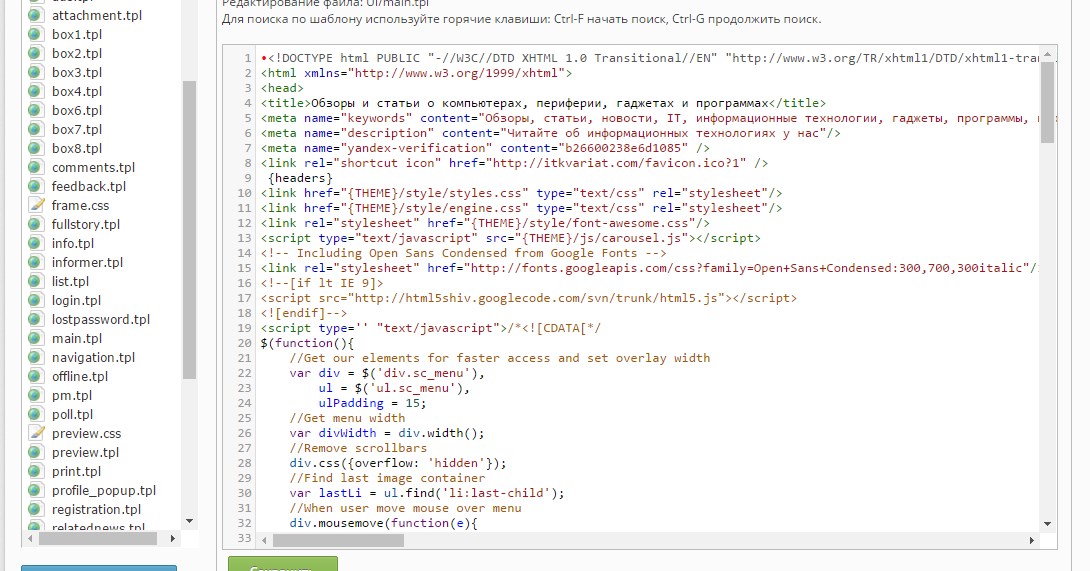Image resolution: width=1090 pixels, height=571 pixels.
Task: Click the file icon next to box3.tpl
Action: pyautogui.click(x=35, y=72)
